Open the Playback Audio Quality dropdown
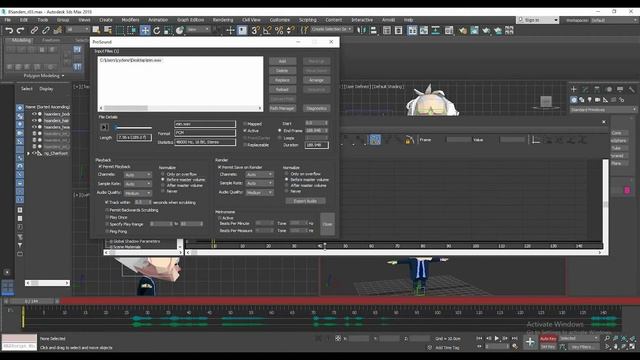Image resolution: width=640 pixels, height=360 pixels. (x=138, y=193)
